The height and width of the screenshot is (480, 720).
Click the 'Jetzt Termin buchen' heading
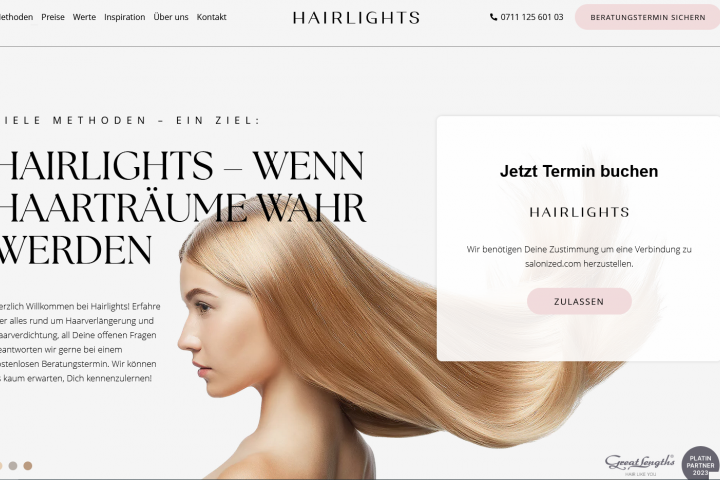(579, 171)
